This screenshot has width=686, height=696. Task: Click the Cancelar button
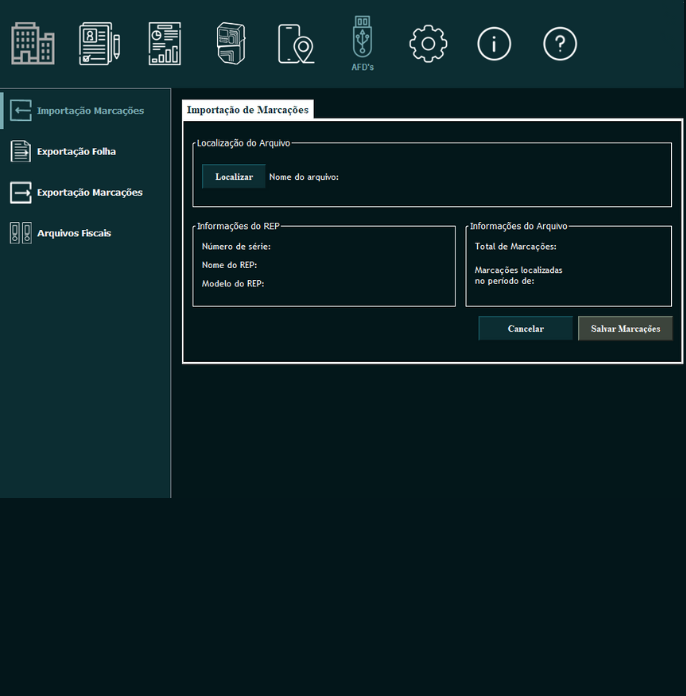pyautogui.click(x=526, y=328)
